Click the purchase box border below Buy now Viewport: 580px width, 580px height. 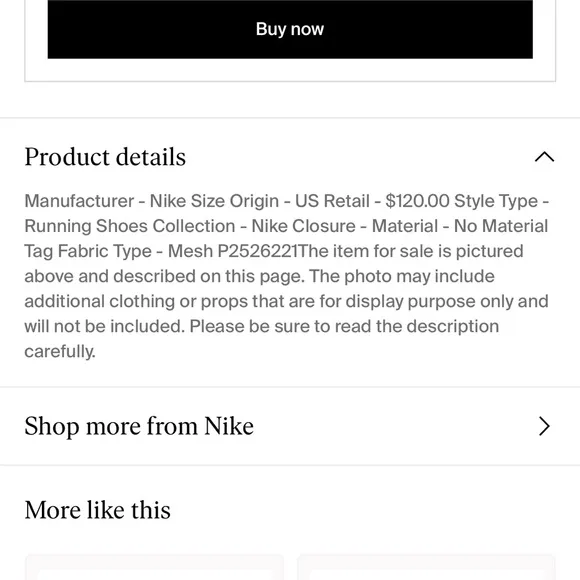pyautogui.click(x=290, y=81)
